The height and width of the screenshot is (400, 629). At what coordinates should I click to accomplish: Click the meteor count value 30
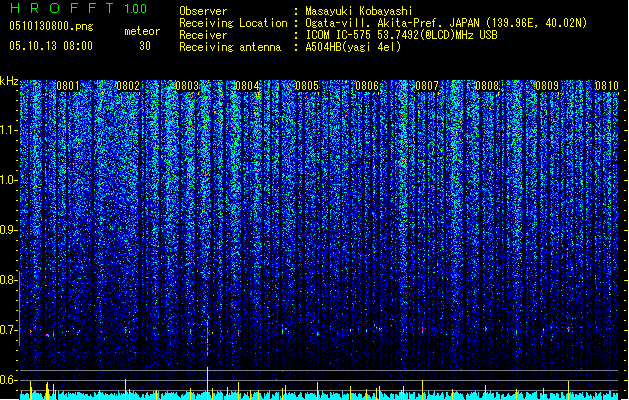point(145,46)
